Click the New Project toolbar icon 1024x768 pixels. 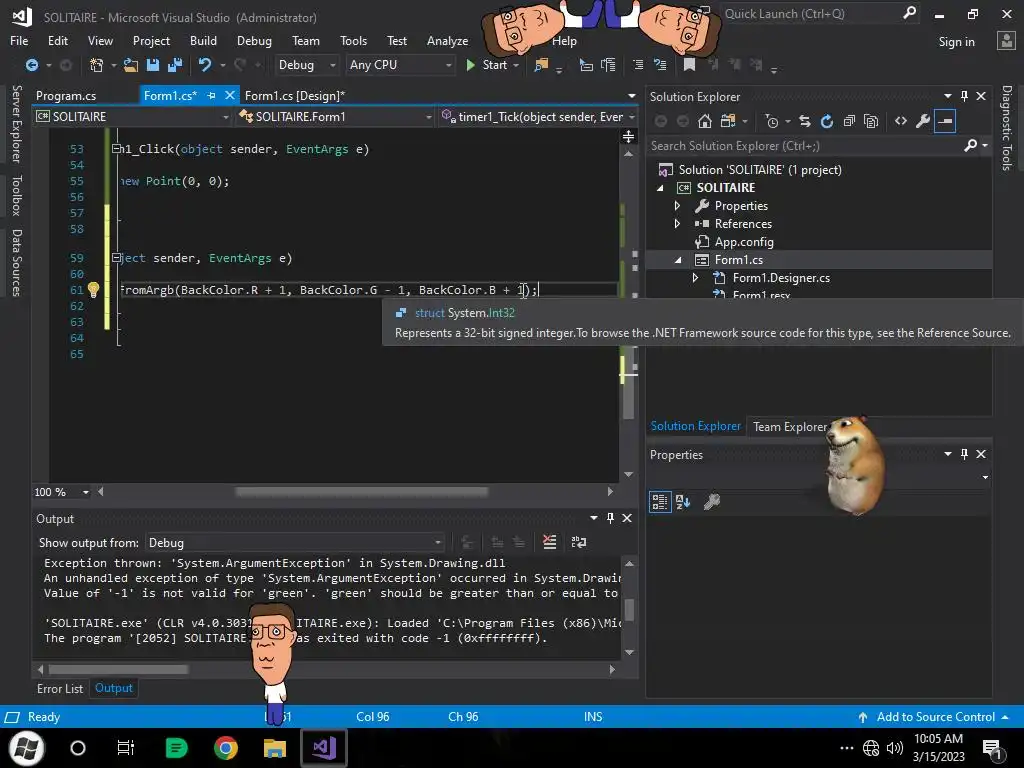click(96, 65)
